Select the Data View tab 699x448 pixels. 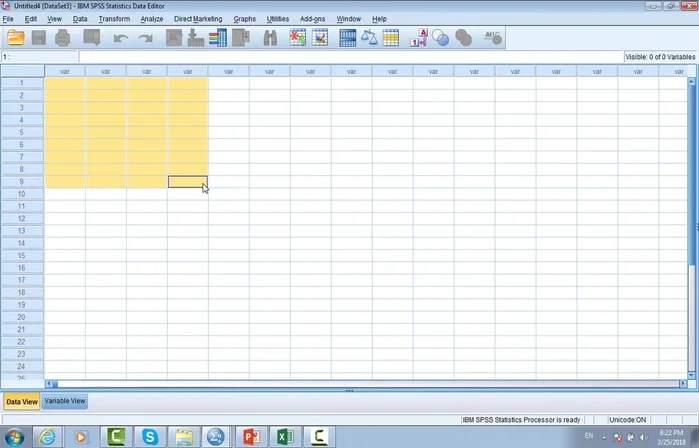pos(22,401)
